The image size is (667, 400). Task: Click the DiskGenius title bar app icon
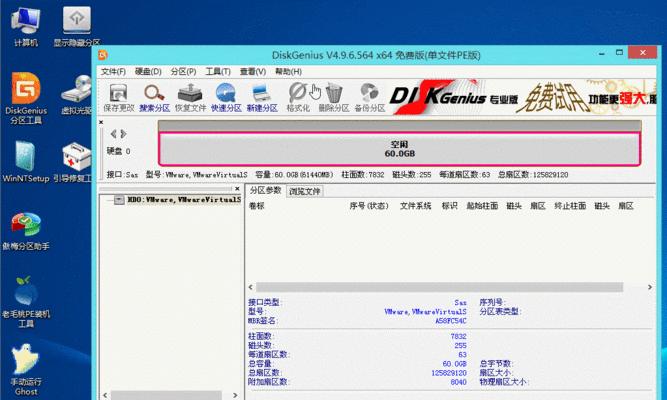(x=103, y=55)
